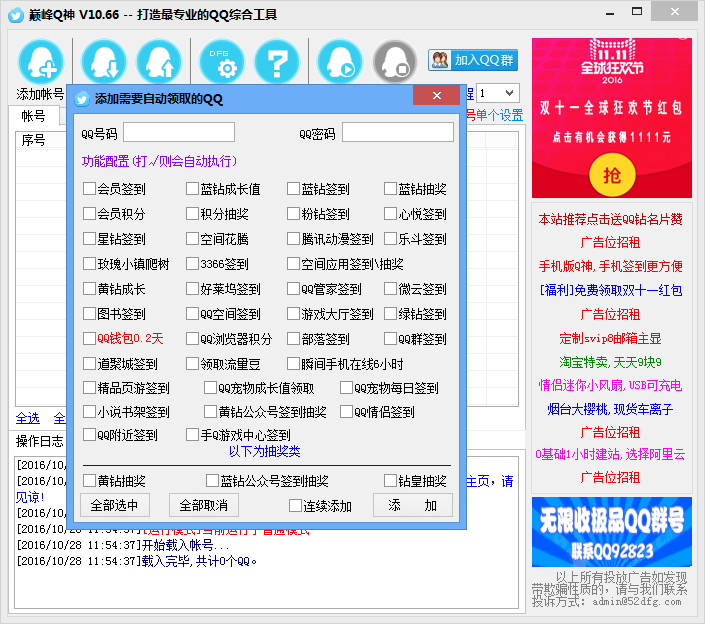Click the 全部选中 button
The width and height of the screenshot is (705, 624).
coord(115,505)
